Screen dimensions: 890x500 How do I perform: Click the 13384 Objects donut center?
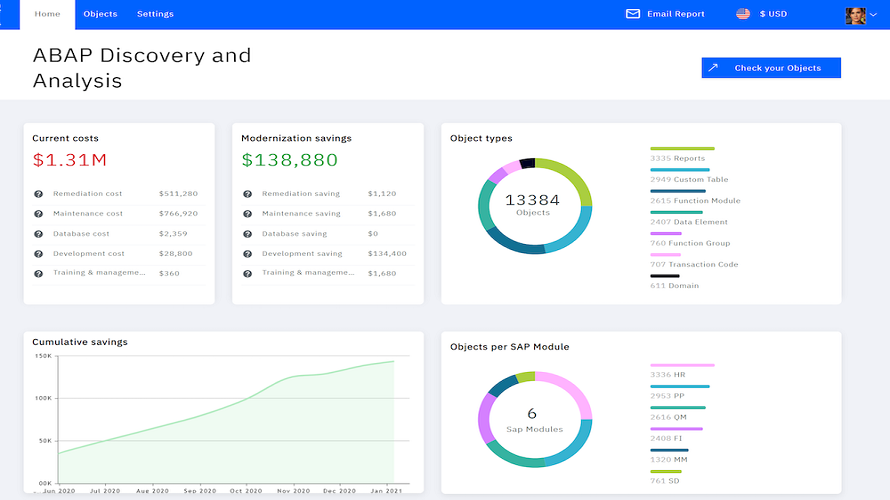pos(532,205)
